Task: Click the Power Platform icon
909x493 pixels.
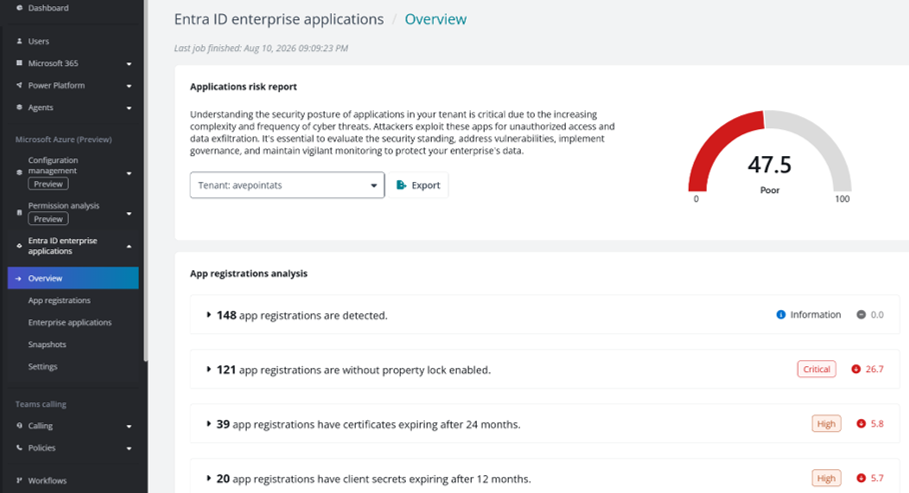Action: (19, 85)
